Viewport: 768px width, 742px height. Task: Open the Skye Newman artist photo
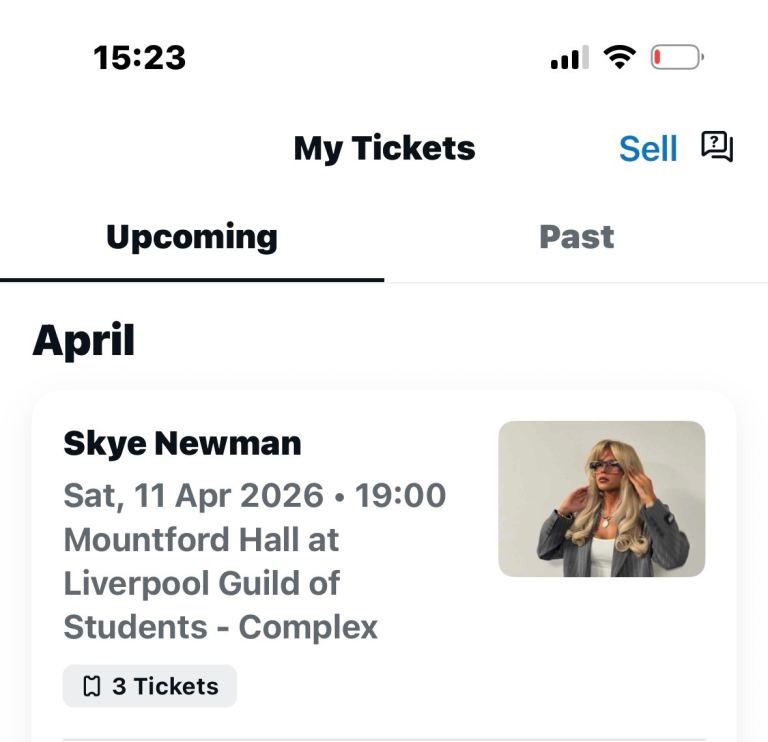coord(601,498)
